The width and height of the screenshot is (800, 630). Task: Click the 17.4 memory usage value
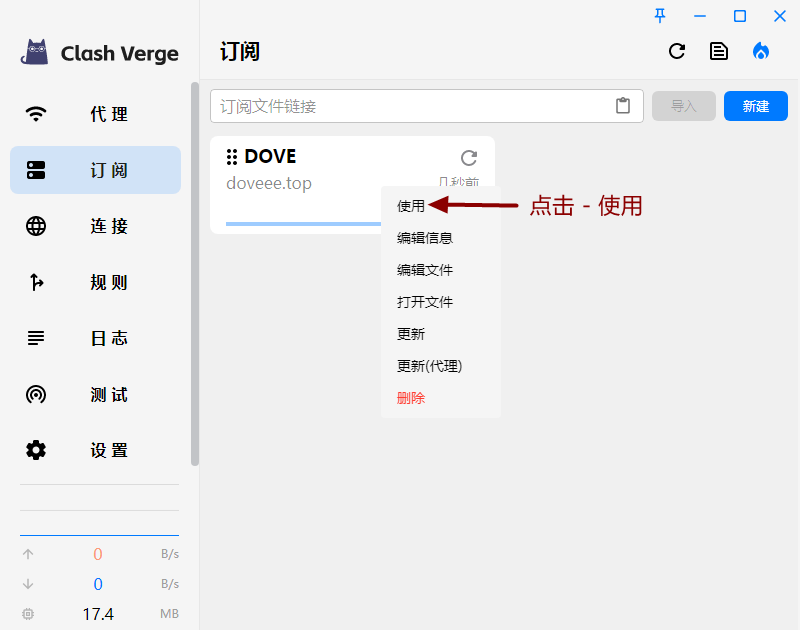pos(98,614)
